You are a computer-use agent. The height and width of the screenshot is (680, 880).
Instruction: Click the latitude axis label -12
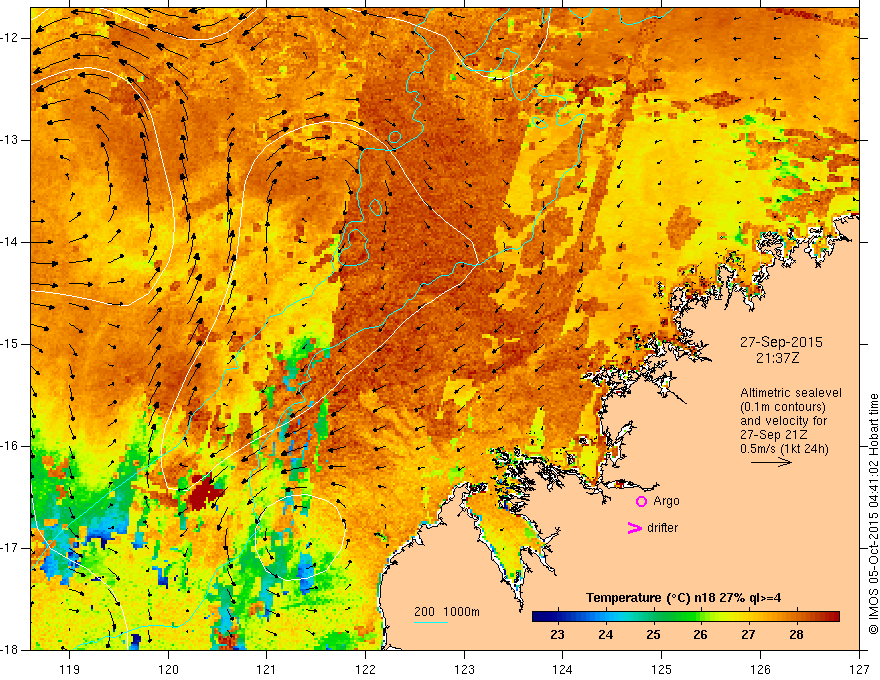coord(11,38)
